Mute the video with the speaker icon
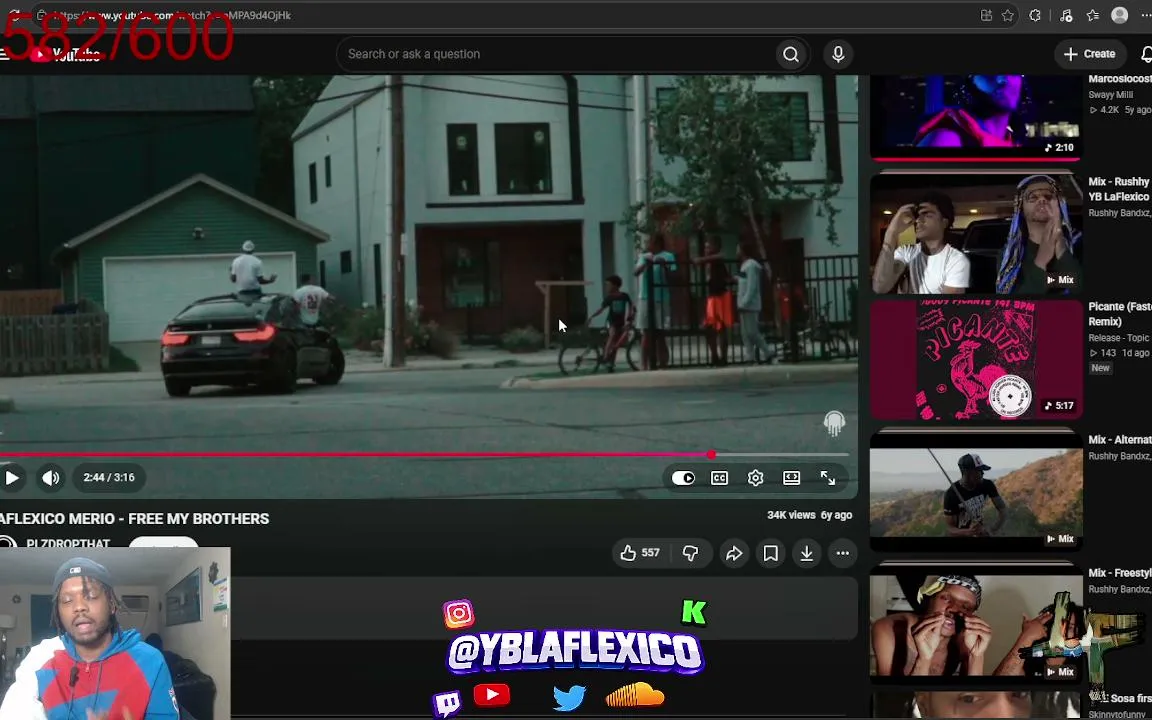Viewport: 1152px width, 720px height. (50, 478)
